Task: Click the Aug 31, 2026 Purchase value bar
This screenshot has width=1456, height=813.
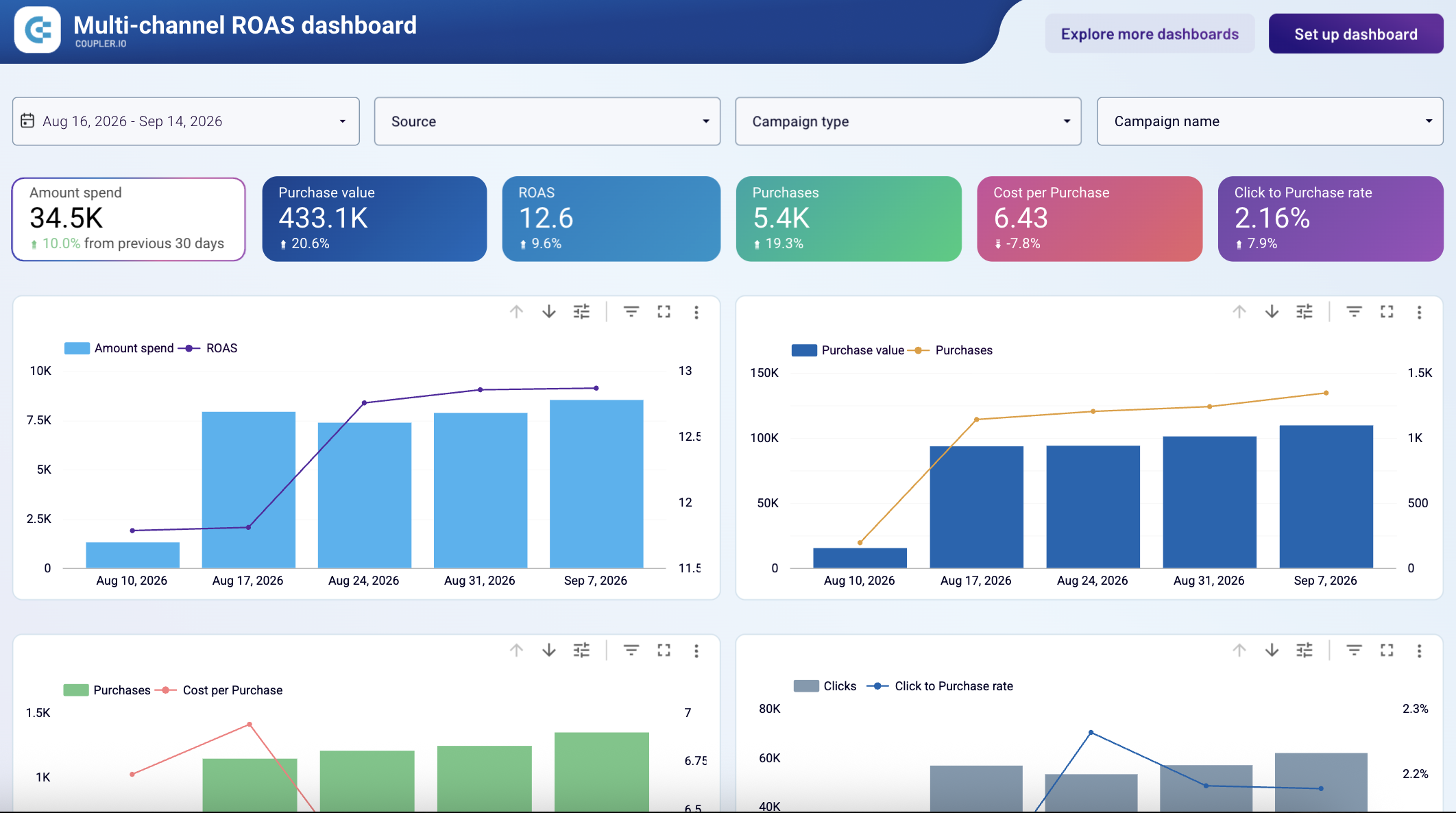Action: (x=1209, y=502)
